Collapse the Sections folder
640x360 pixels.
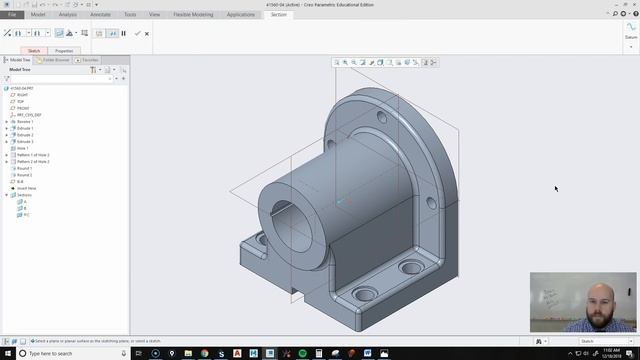[x=7, y=195]
